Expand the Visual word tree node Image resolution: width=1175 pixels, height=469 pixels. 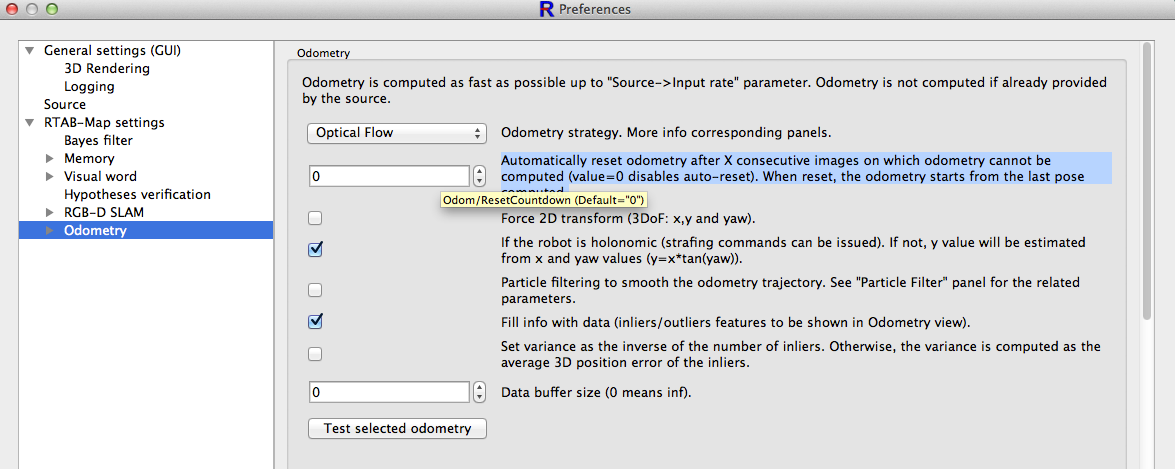(x=50, y=177)
